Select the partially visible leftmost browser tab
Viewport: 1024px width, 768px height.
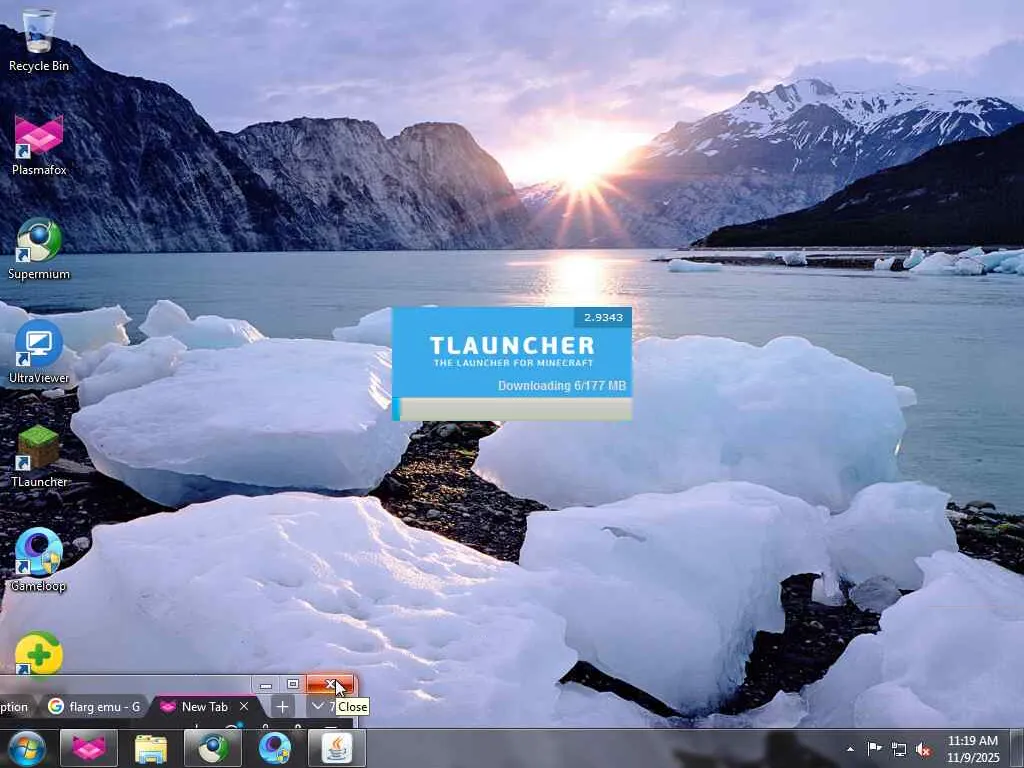tap(14, 707)
